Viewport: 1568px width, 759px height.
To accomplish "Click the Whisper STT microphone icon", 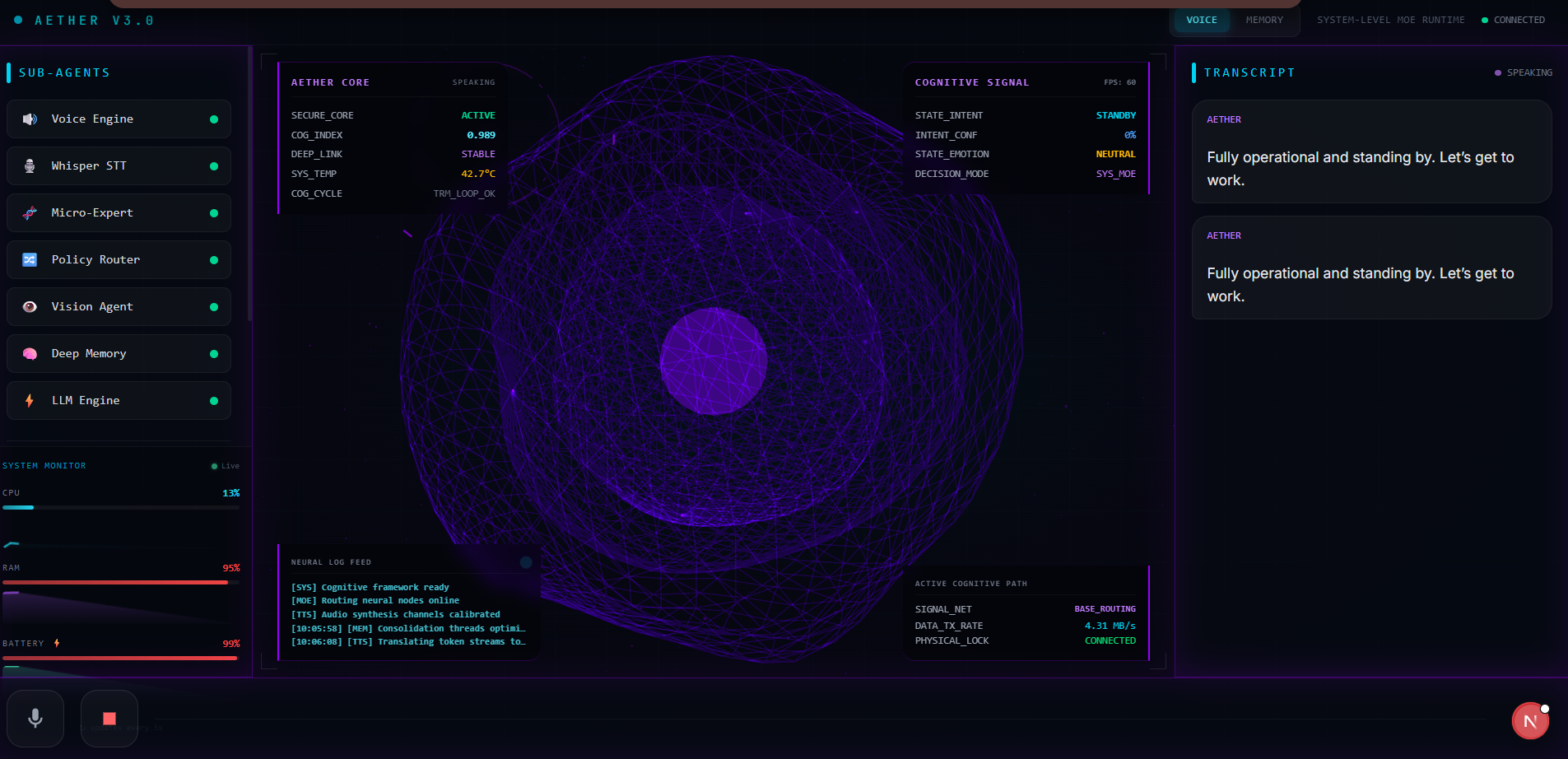I will point(30,166).
